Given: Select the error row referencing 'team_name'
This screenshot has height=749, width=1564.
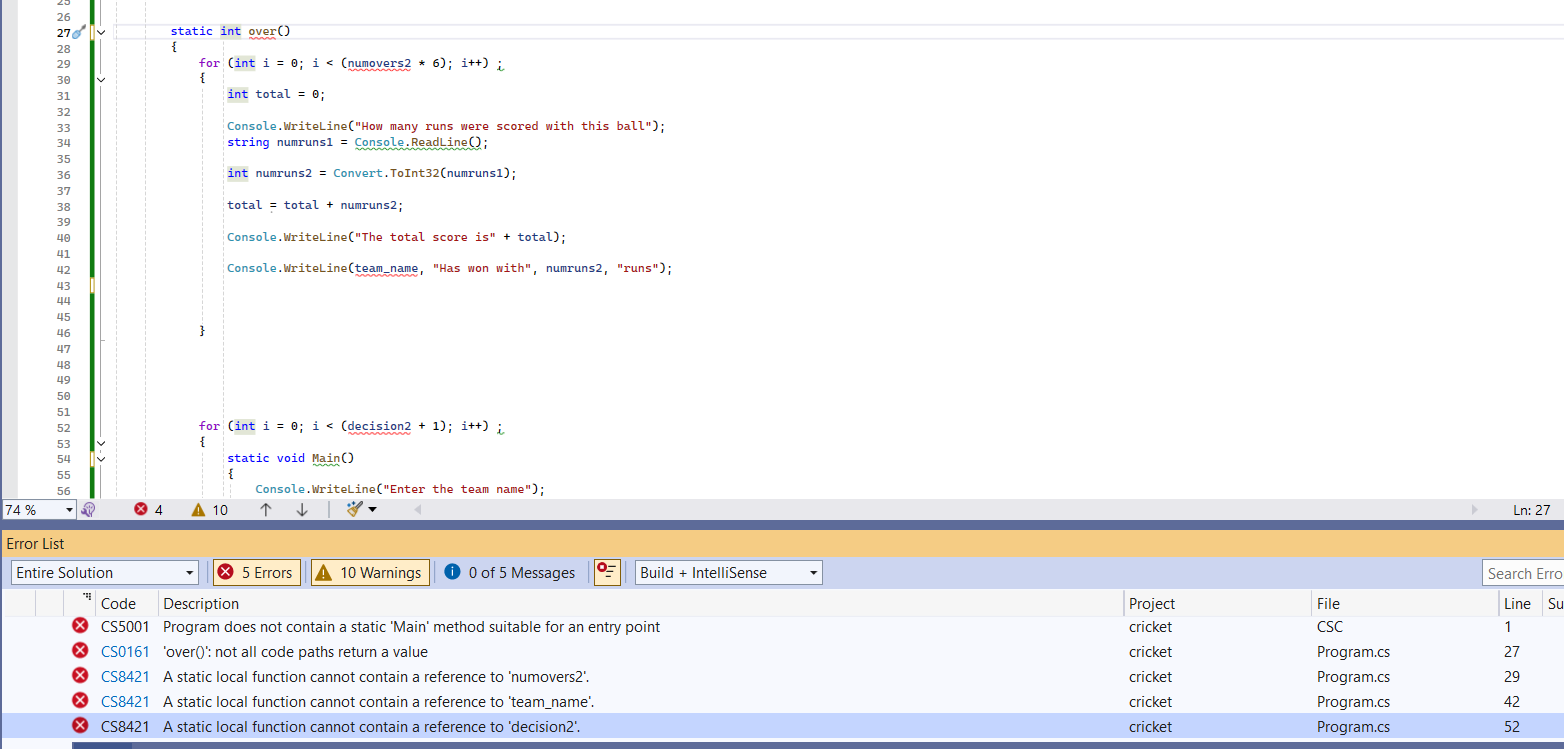Looking at the screenshot, I should pyautogui.click(x=782, y=702).
